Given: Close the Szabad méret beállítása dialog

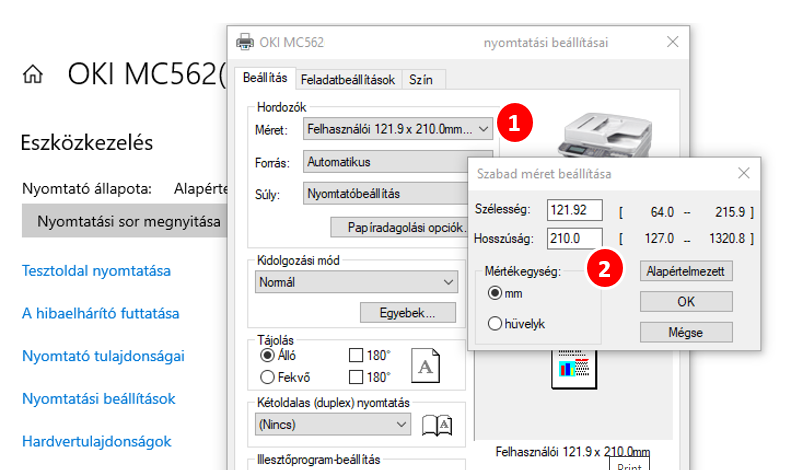Looking at the screenshot, I should click(x=743, y=173).
